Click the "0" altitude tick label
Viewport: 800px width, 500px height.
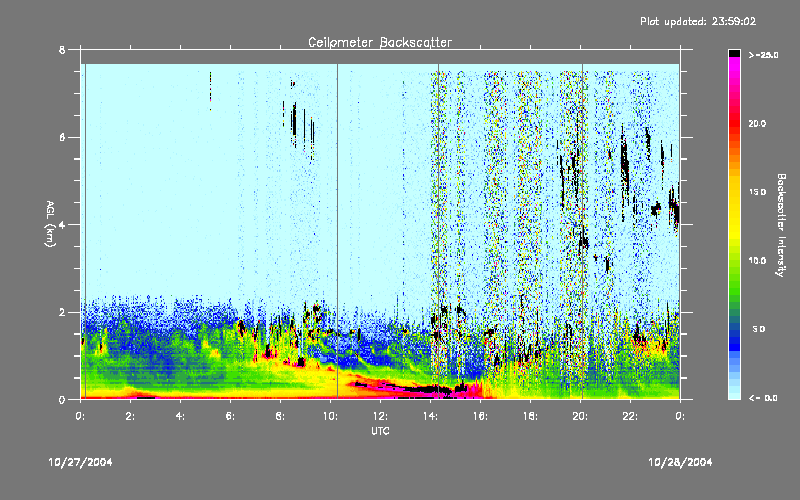coord(62,400)
